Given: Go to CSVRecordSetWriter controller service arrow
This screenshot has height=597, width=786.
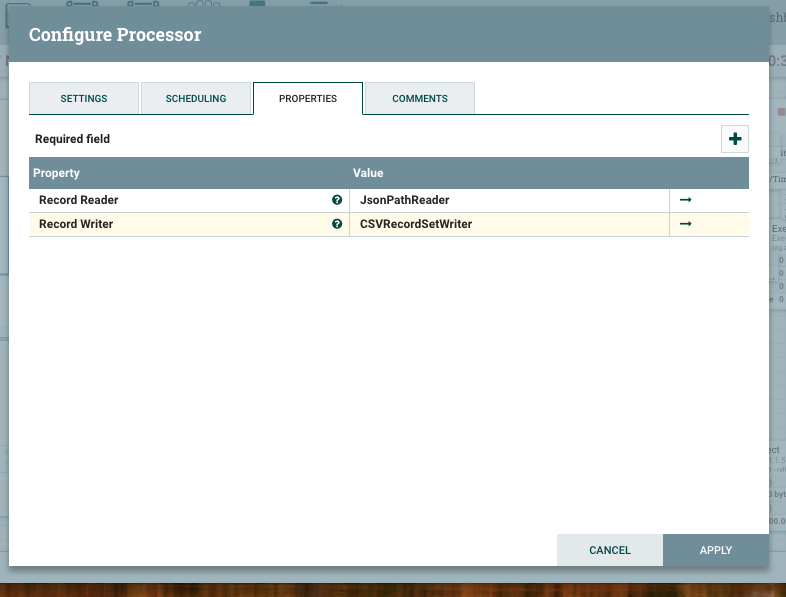Looking at the screenshot, I should click(686, 224).
